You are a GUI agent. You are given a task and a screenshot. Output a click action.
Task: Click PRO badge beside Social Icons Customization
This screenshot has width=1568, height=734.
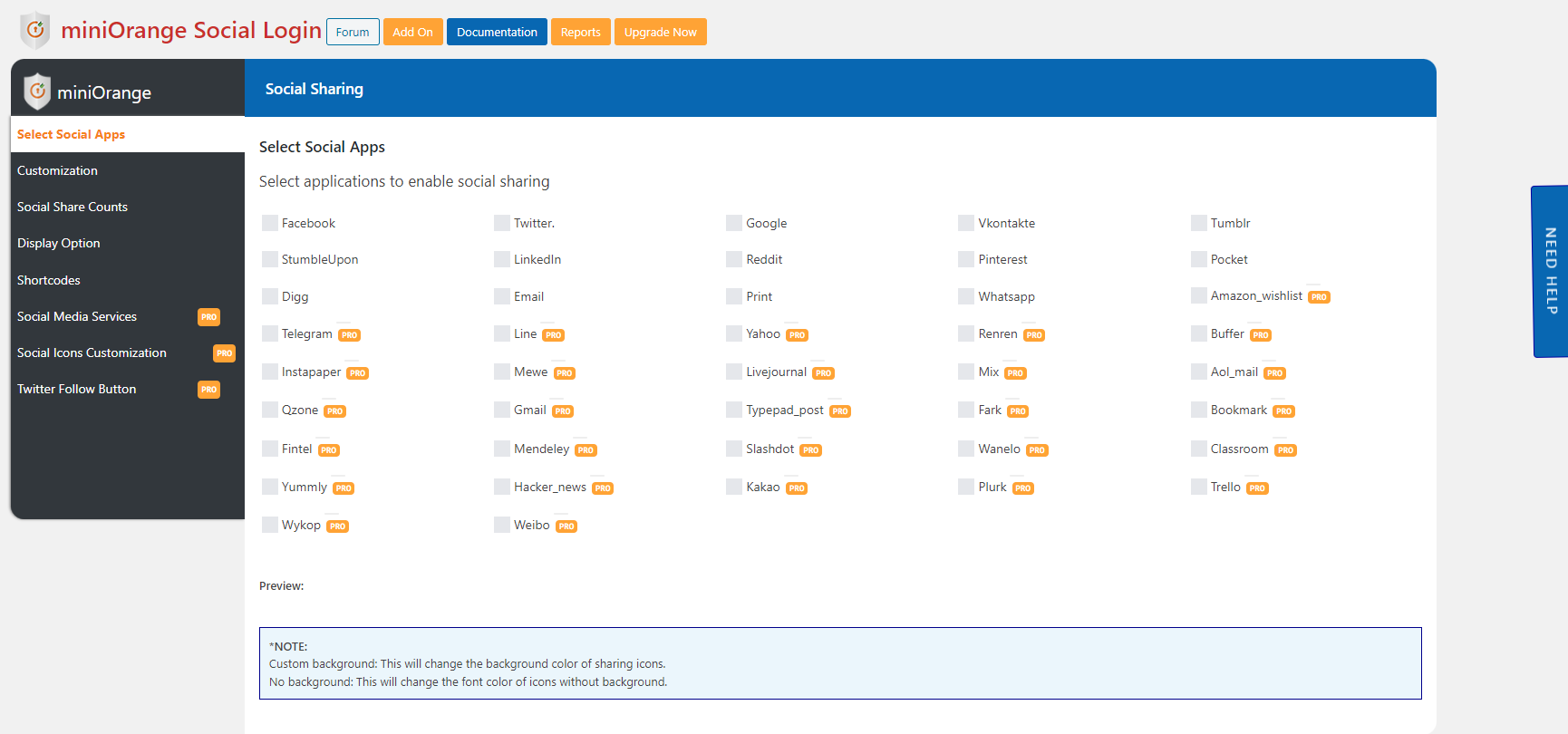pyautogui.click(x=224, y=353)
